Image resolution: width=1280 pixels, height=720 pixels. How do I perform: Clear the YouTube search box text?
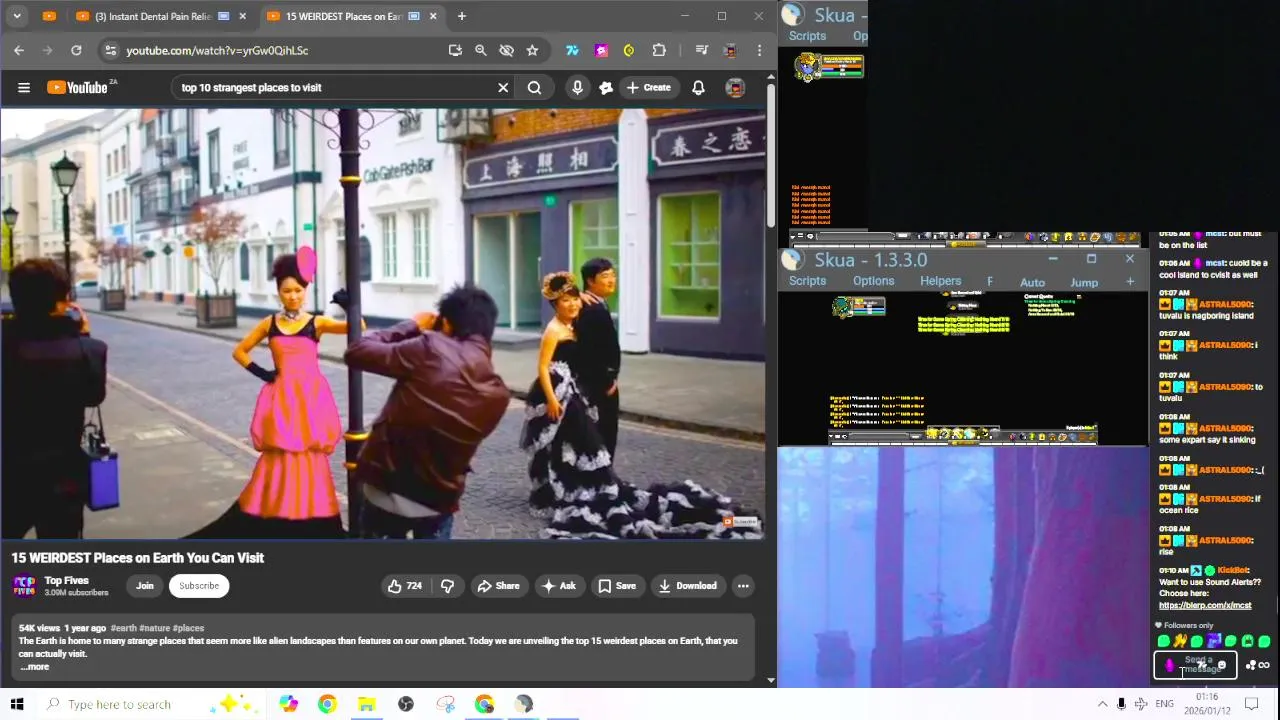[x=503, y=88]
